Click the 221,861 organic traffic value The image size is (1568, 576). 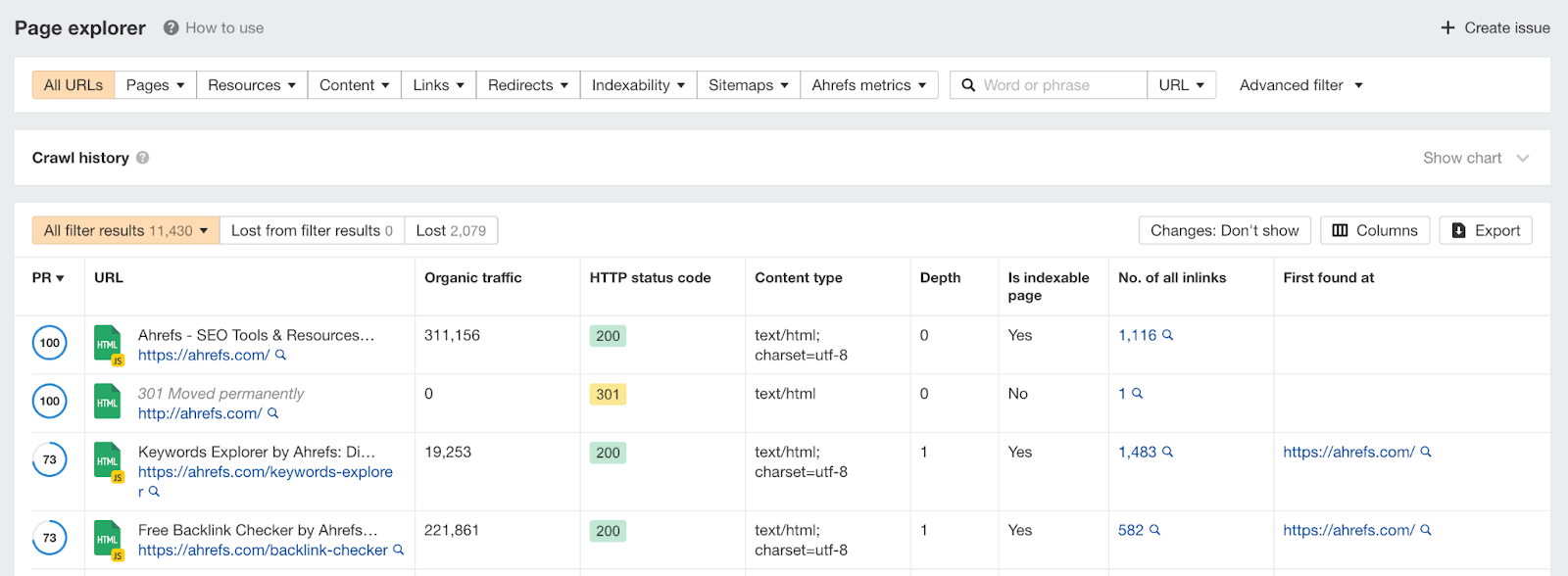(452, 530)
